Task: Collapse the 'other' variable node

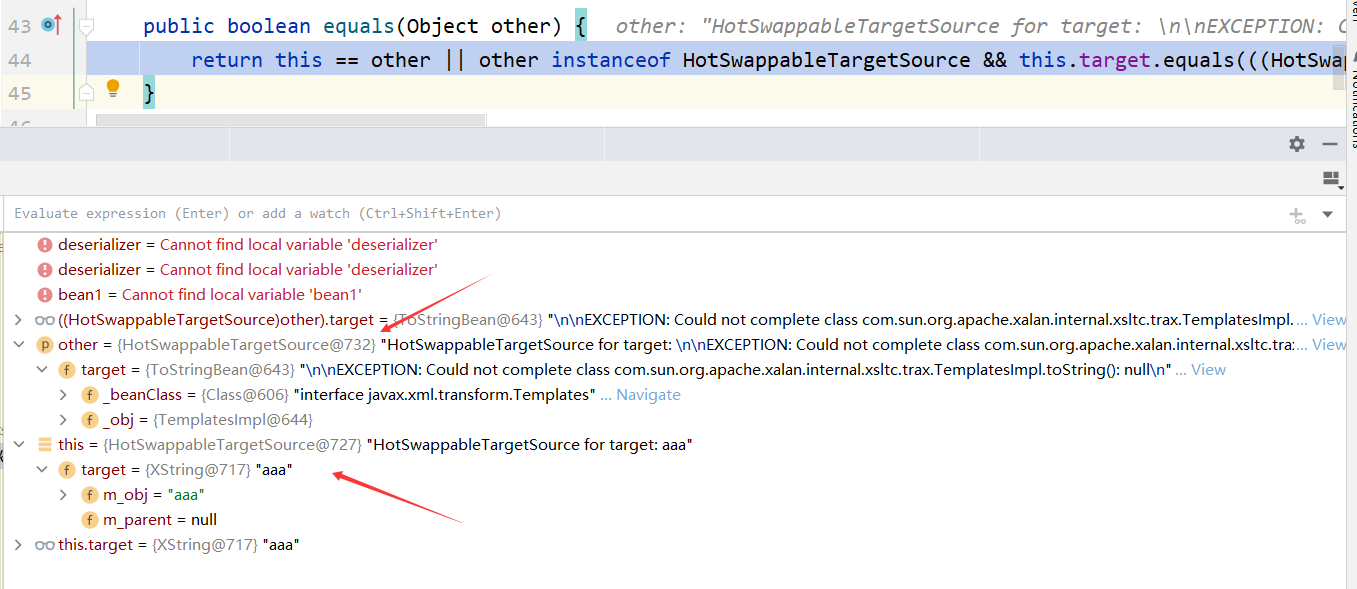Action: [17, 345]
